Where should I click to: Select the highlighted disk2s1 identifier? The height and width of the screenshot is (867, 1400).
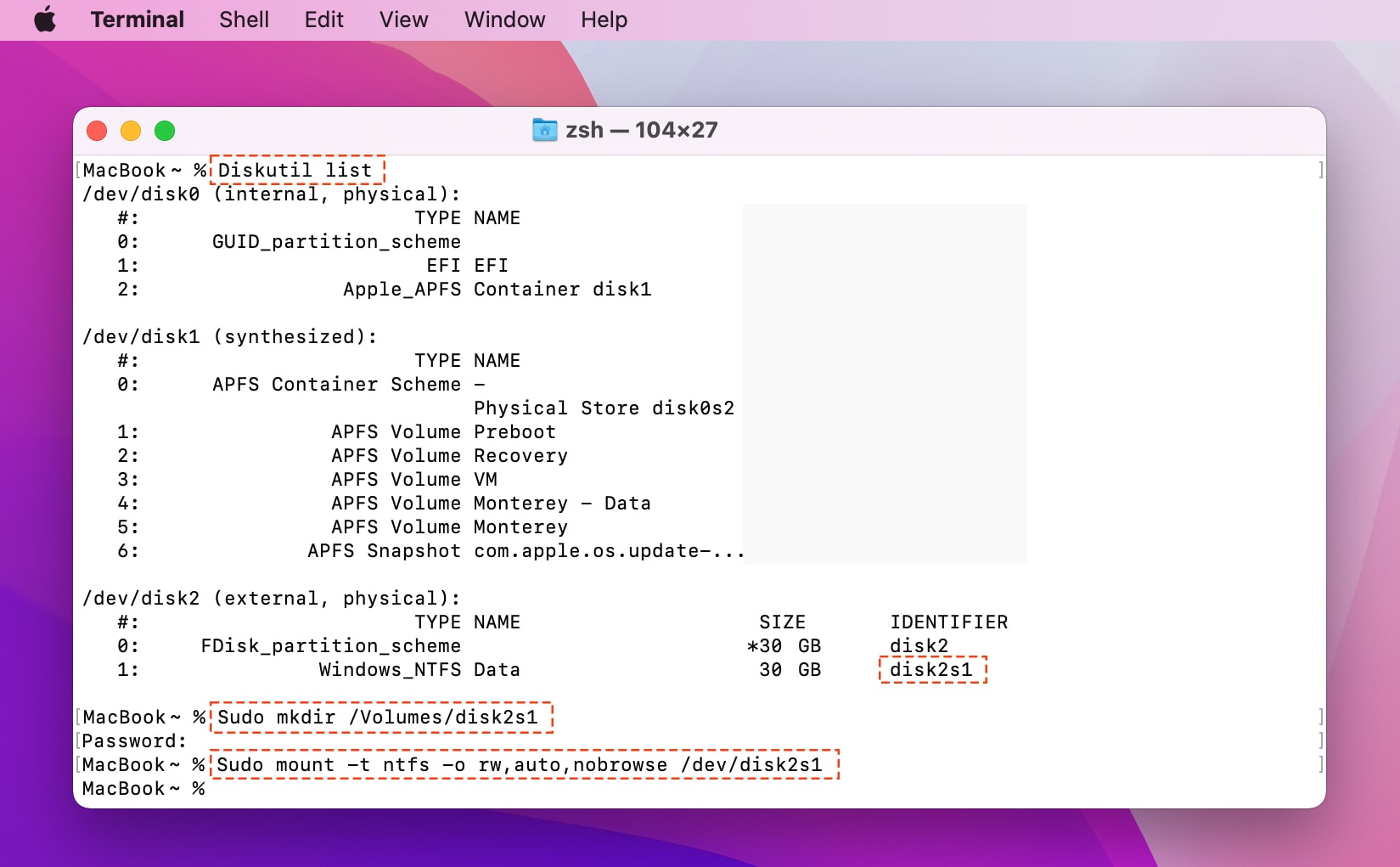[x=932, y=670]
